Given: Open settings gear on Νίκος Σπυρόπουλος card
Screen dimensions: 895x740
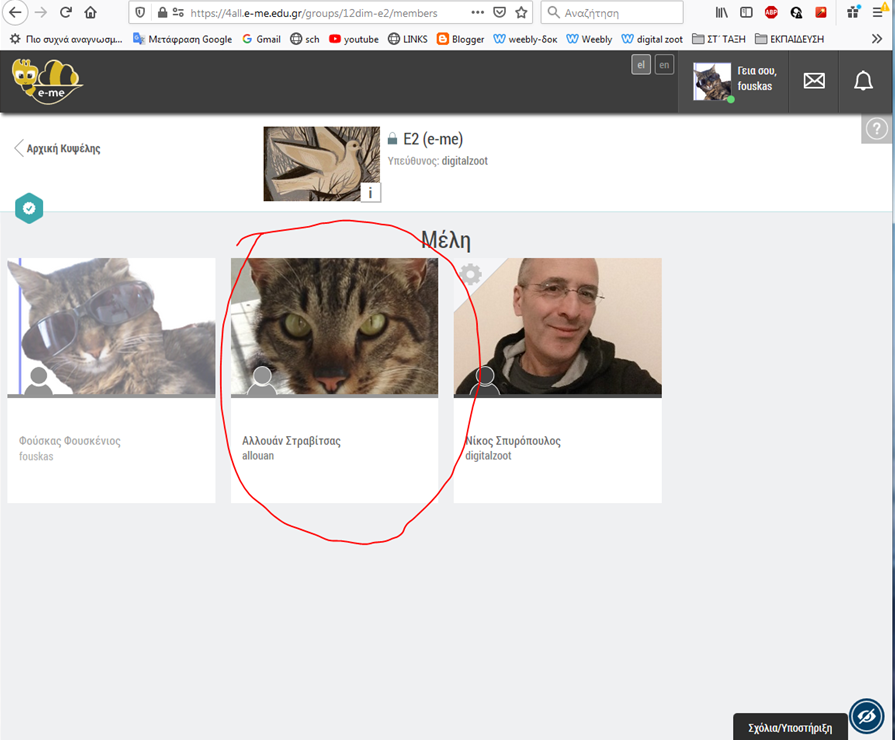Looking at the screenshot, I should pyautogui.click(x=471, y=274).
